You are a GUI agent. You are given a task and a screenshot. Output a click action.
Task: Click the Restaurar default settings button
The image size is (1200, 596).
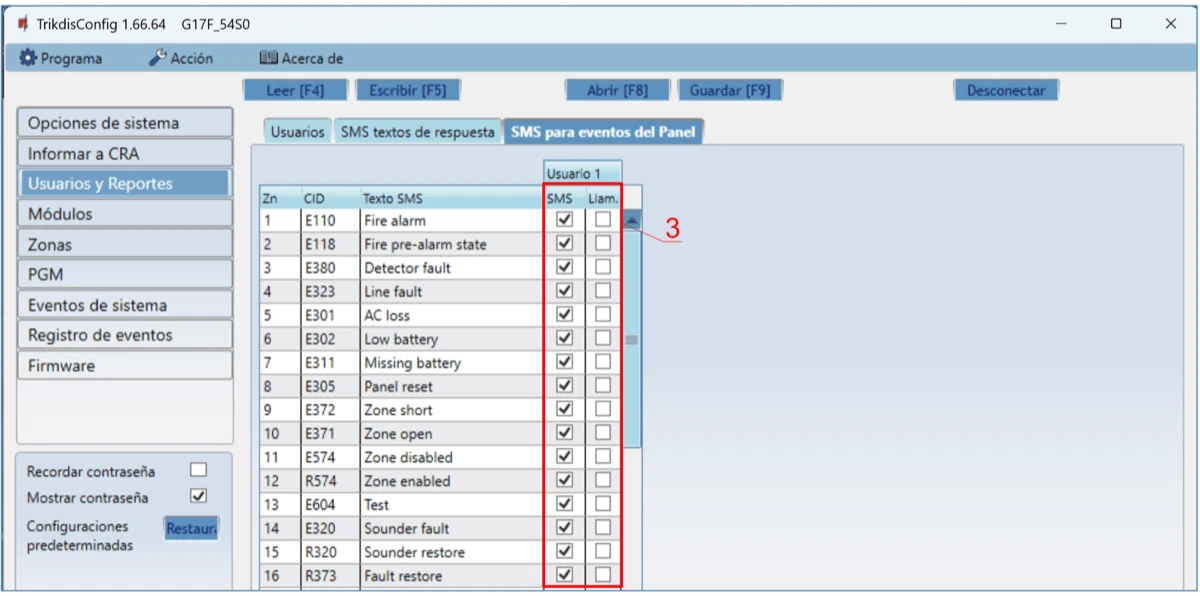coord(191,527)
